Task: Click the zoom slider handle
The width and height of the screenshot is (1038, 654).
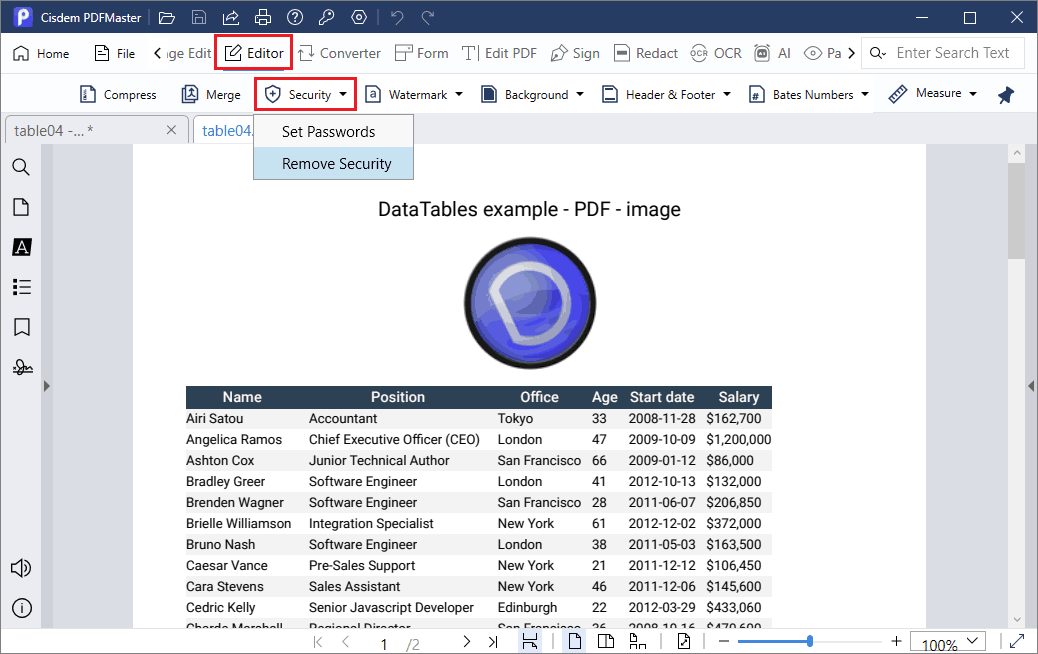Action: tap(809, 641)
